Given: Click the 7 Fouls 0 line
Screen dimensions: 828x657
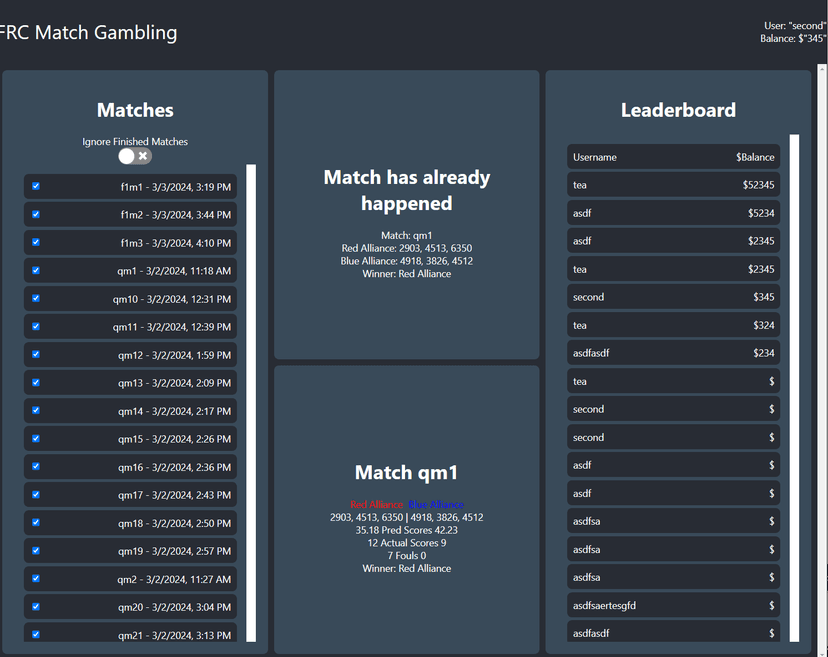Looking at the screenshot, I should pos(407,555).
